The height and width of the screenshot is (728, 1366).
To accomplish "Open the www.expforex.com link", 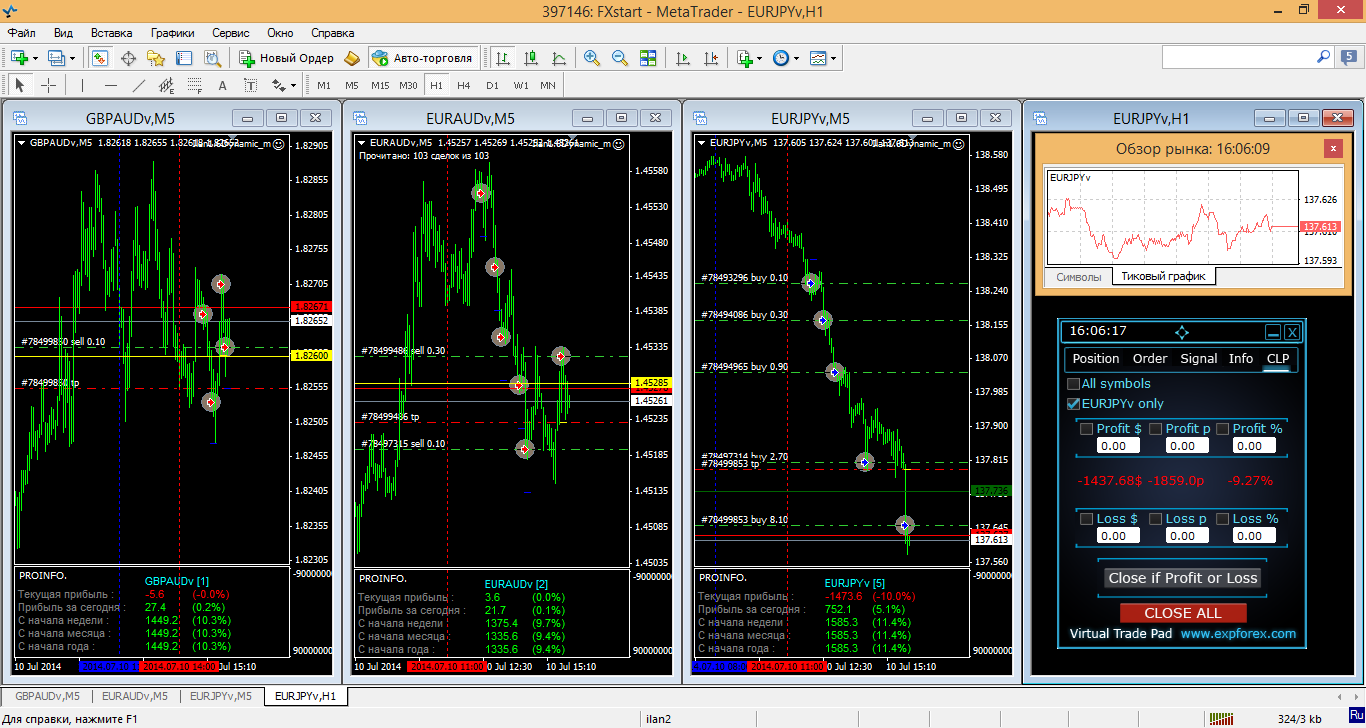I will click(1238, 634).
